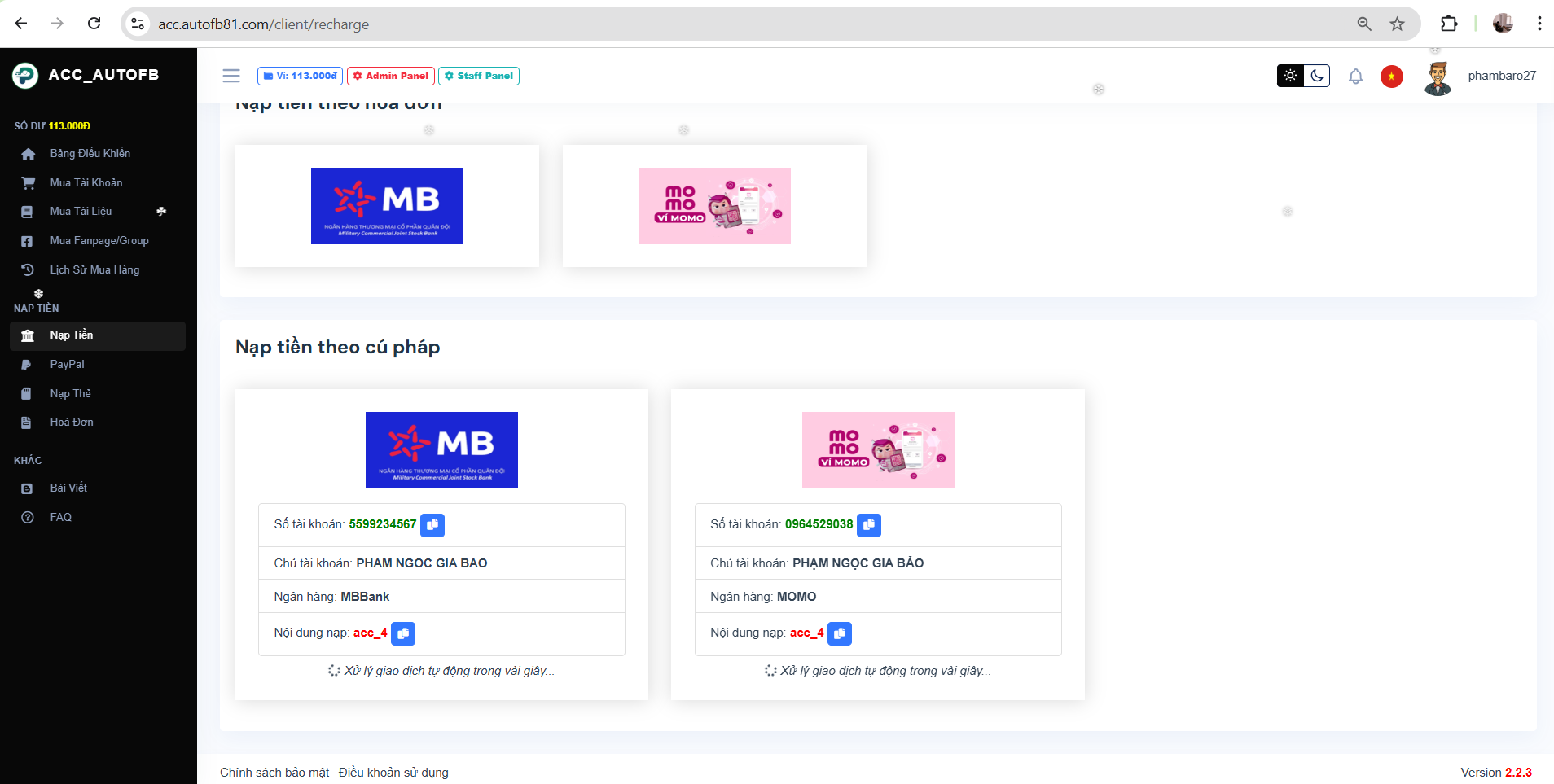Image resolution: width=1554 pixels, height=784 pixels.
Task: Bookmark this page with the star icon
Action: tap(1398, 24)
